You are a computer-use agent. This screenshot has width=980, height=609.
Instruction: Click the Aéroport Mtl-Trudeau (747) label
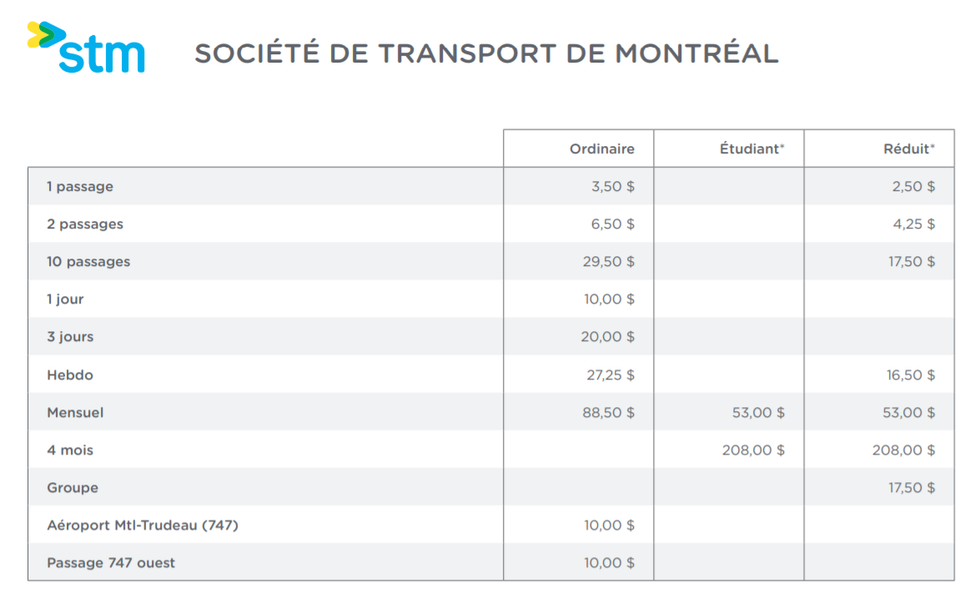pyautogui.click(x=142, y=525)
